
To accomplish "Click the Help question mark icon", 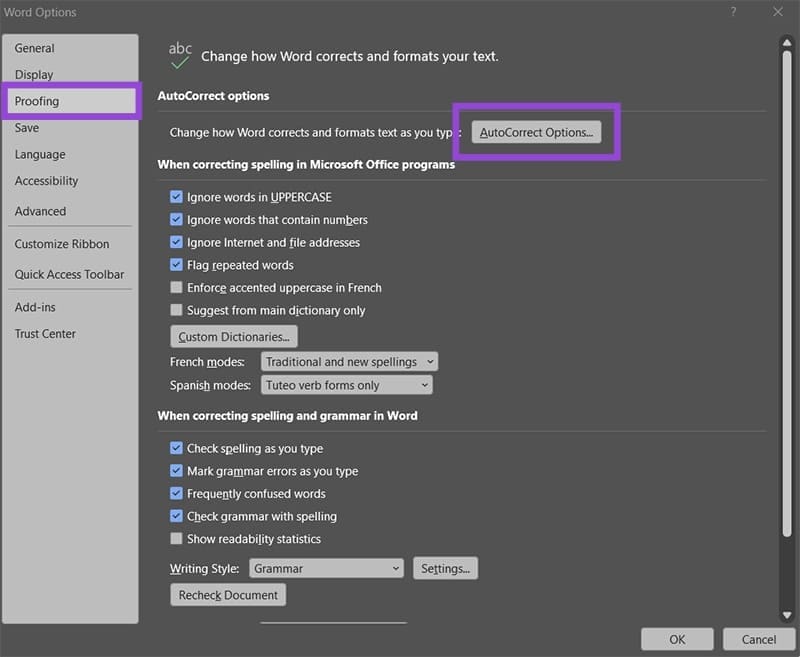I will click(x=734, y=12).
